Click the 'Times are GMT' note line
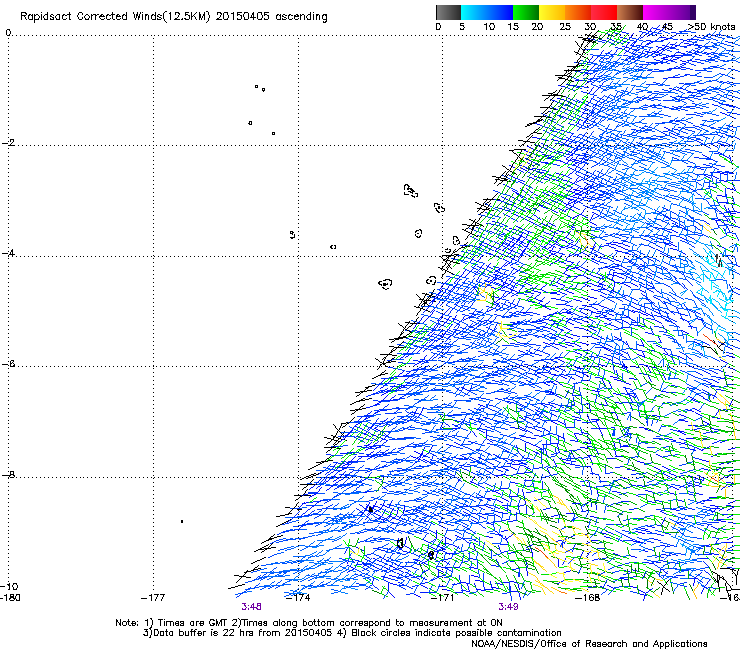This screenshot has width=740, height=650. point(309,623)
